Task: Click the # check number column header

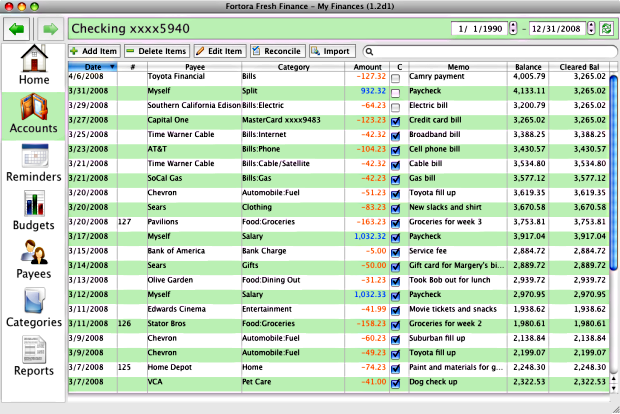Action: tap(132, 67)
